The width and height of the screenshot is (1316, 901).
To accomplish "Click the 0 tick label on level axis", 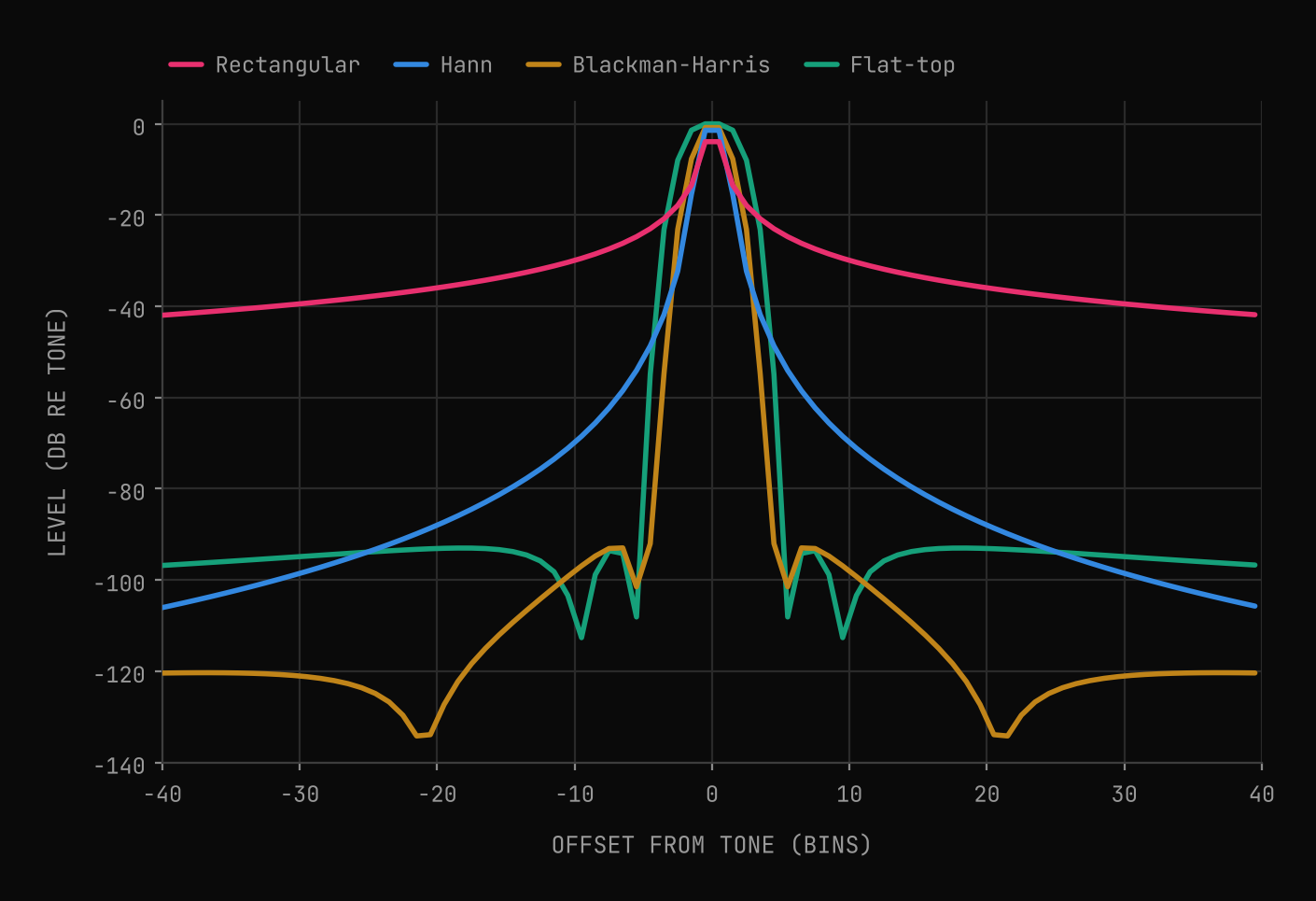I will 139,126.
